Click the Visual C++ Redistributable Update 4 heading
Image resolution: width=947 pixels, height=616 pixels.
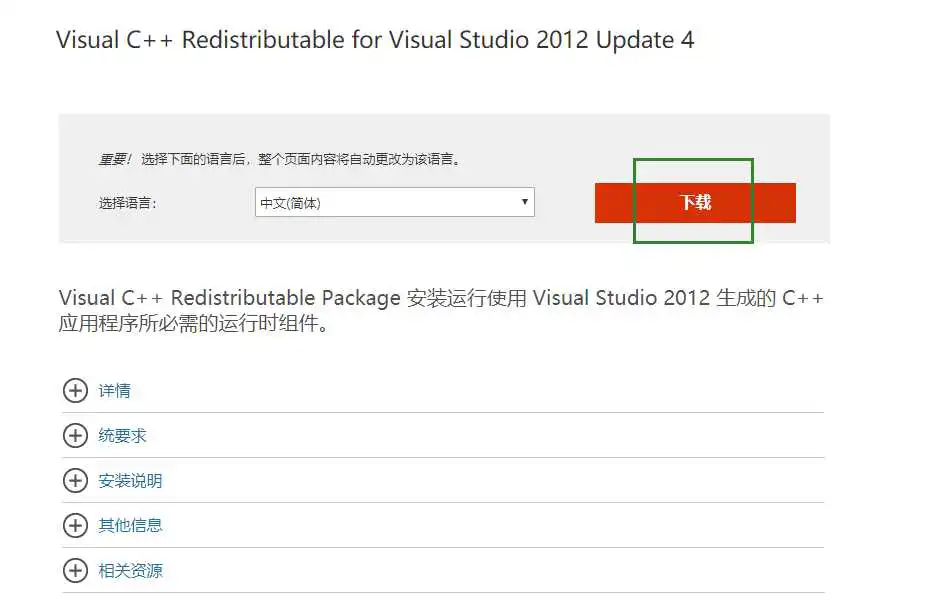tap(375, 40)
